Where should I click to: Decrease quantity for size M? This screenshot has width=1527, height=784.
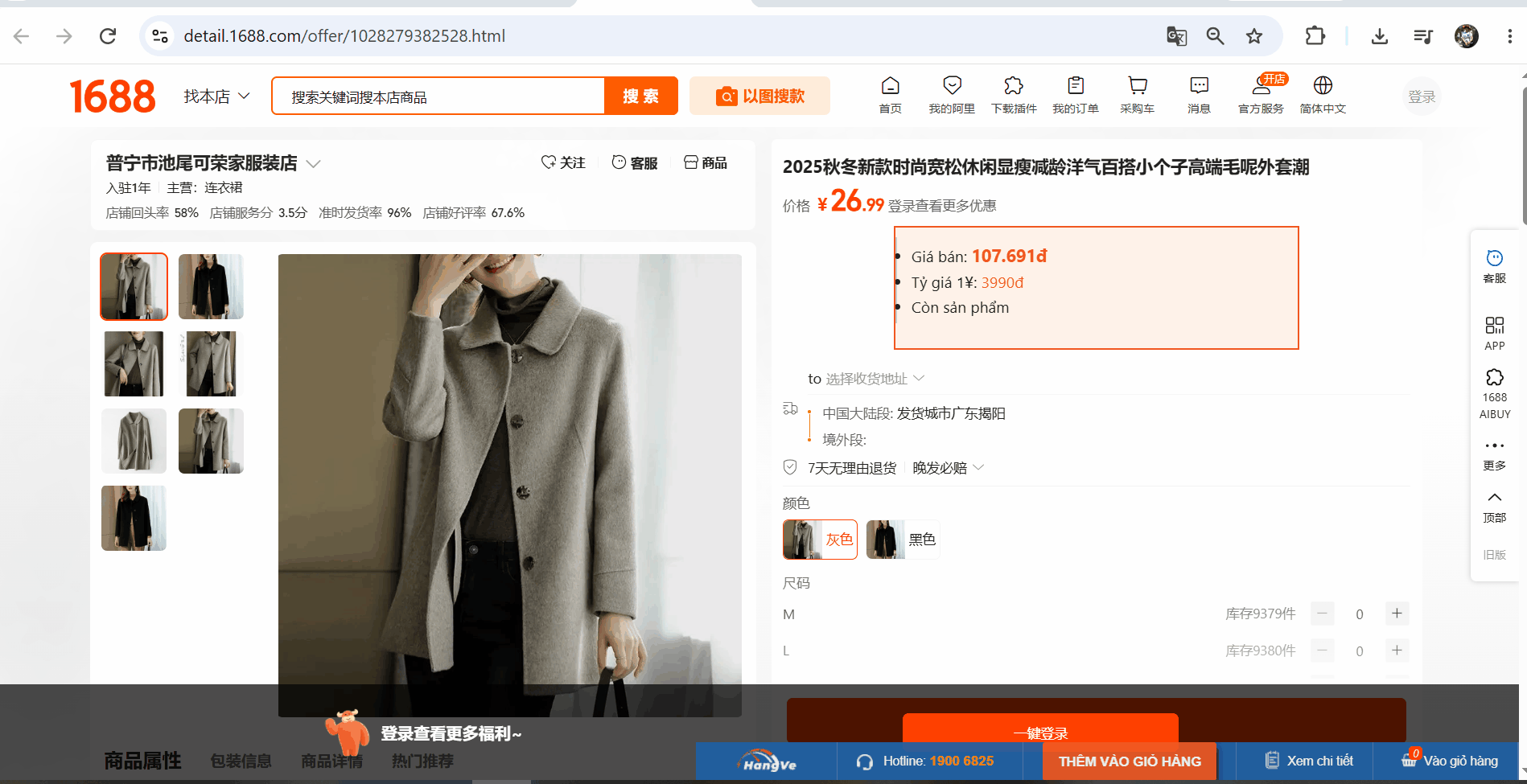(x=1322, y=614)
